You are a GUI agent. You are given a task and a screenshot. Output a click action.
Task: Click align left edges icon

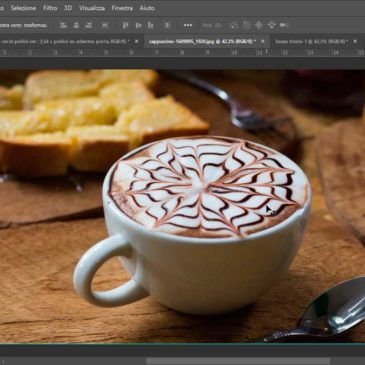(63, 25)
